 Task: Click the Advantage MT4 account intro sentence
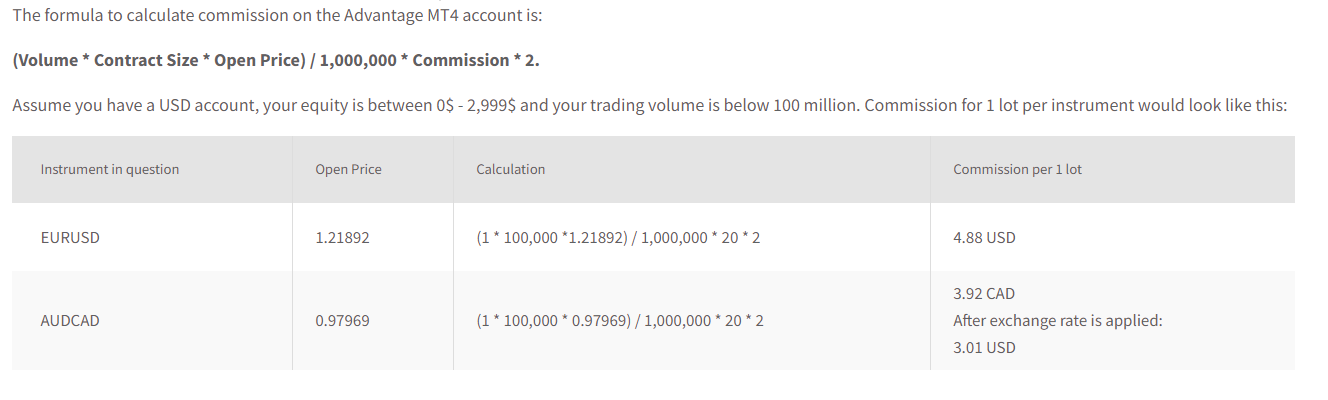[x=277, y=16]
